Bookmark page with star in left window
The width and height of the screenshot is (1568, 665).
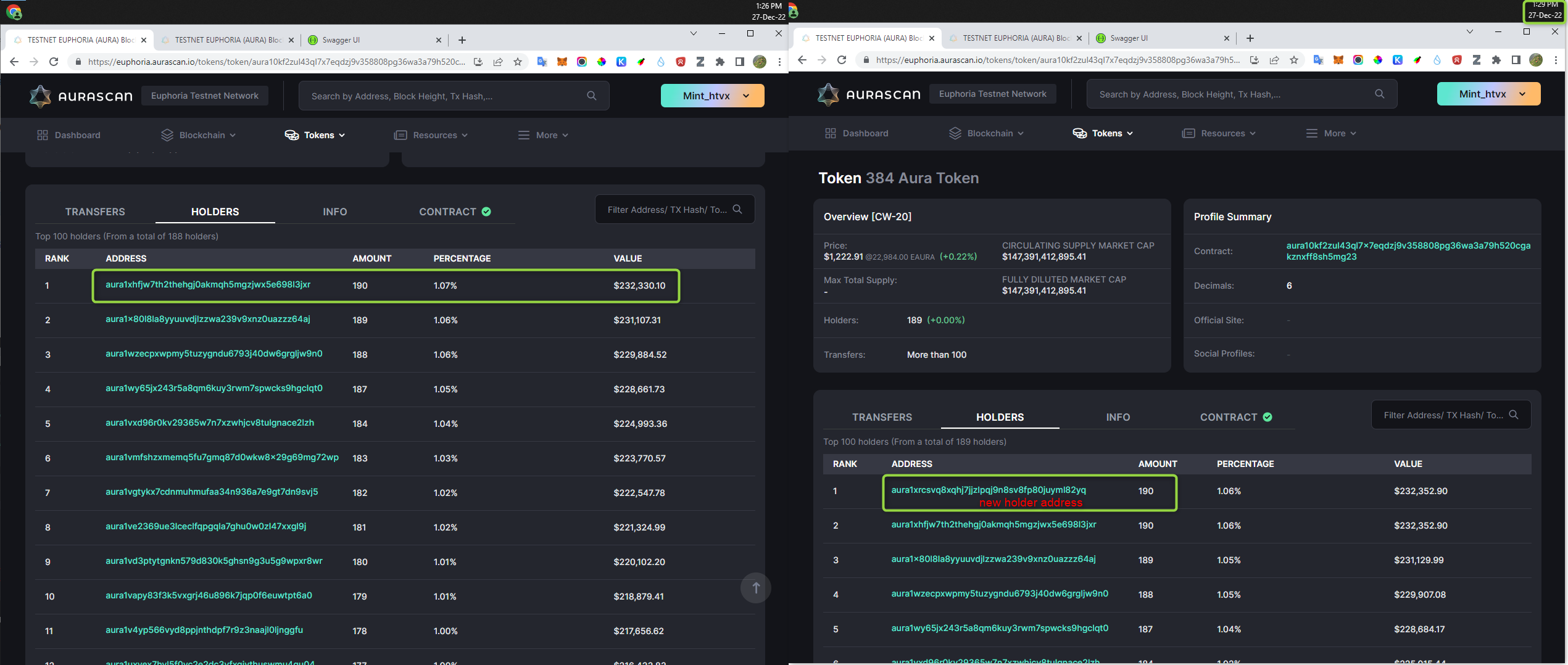pyautogui.click(x=518, y=62)
